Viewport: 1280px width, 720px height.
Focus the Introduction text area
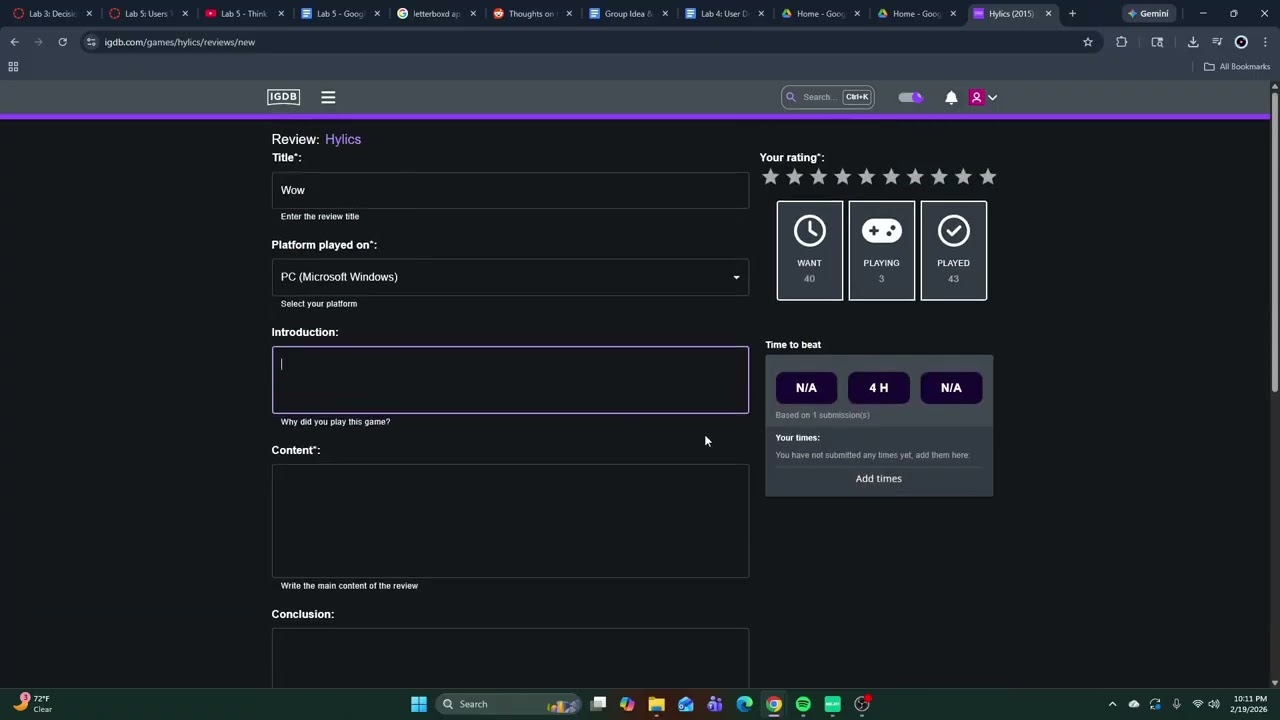[x=510, y=380]
